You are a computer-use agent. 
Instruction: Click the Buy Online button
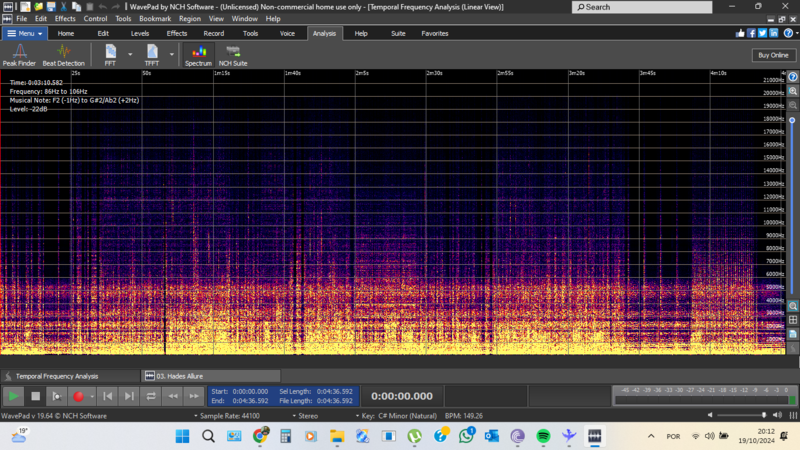[773, 55]
